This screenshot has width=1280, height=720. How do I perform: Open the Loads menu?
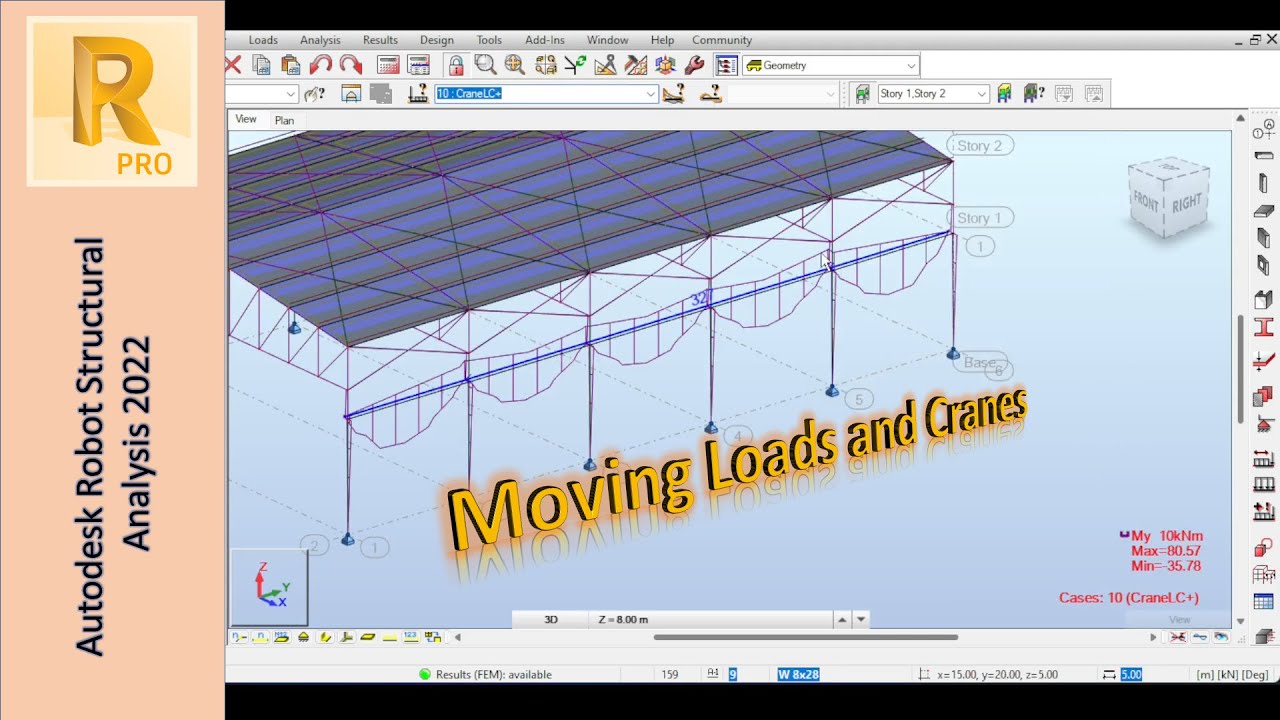263,40
